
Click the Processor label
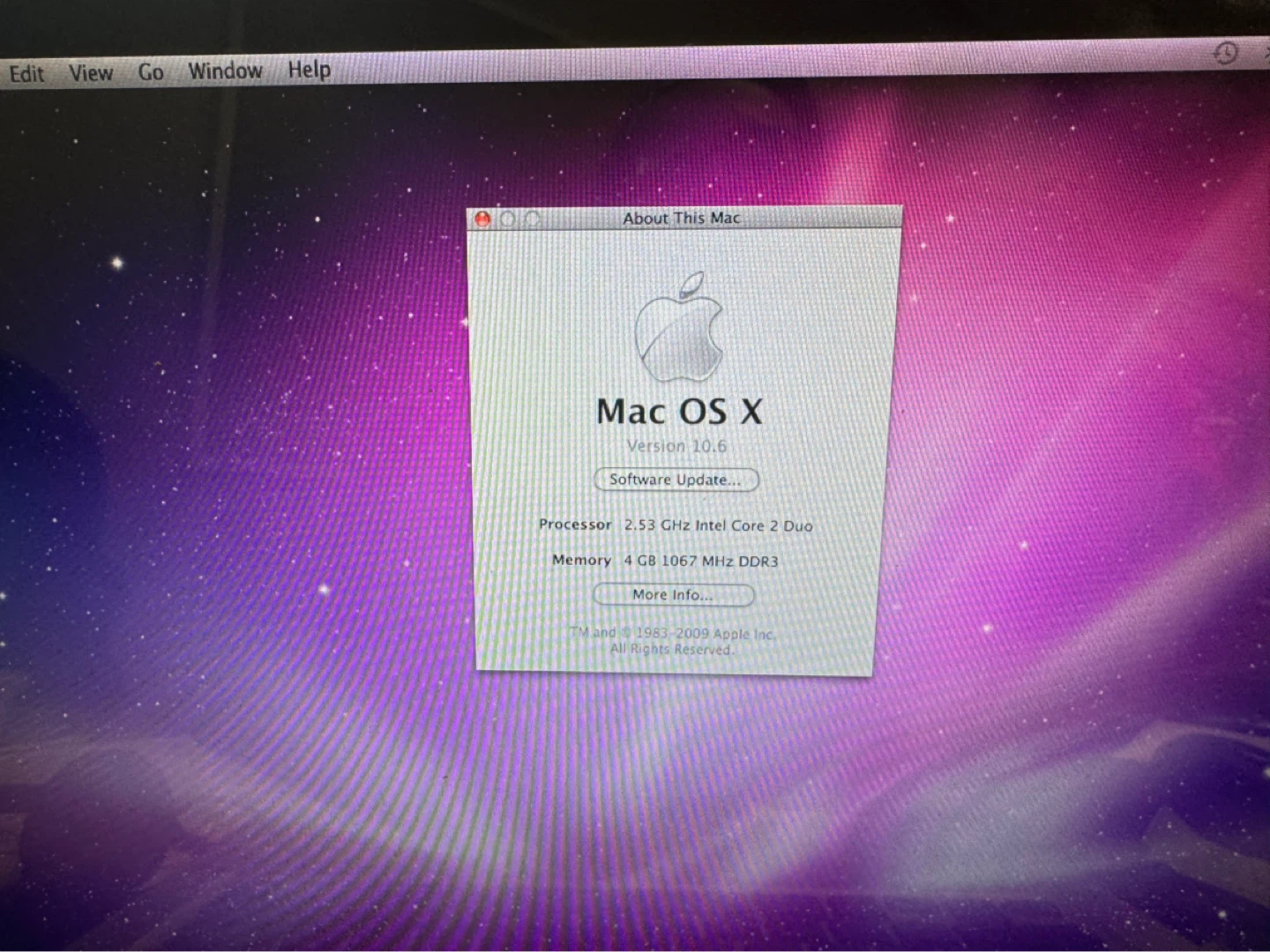(x=575, y=524)
